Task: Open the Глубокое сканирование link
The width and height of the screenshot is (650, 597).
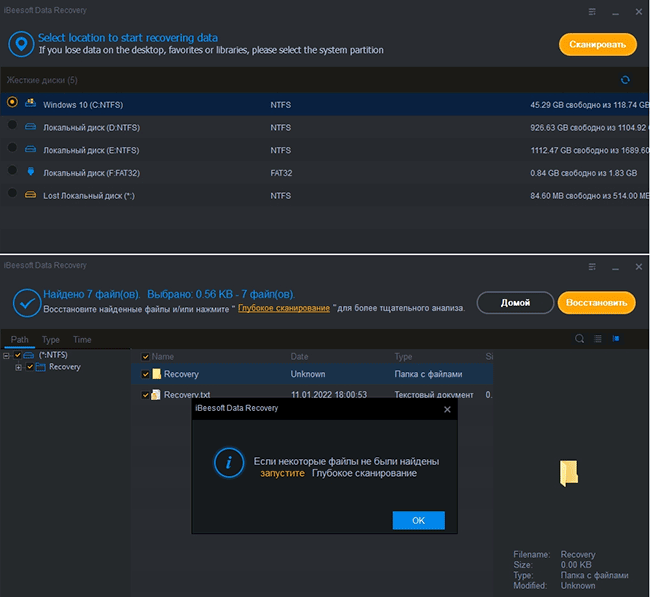Action: 284,308
